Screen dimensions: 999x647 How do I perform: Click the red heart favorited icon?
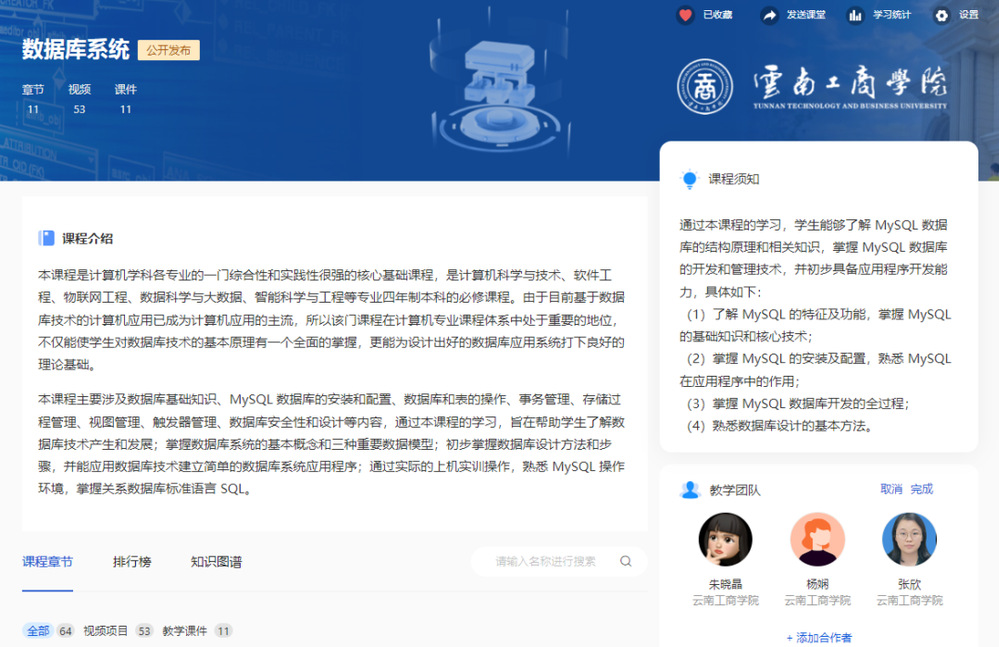[x=685, y=15]
